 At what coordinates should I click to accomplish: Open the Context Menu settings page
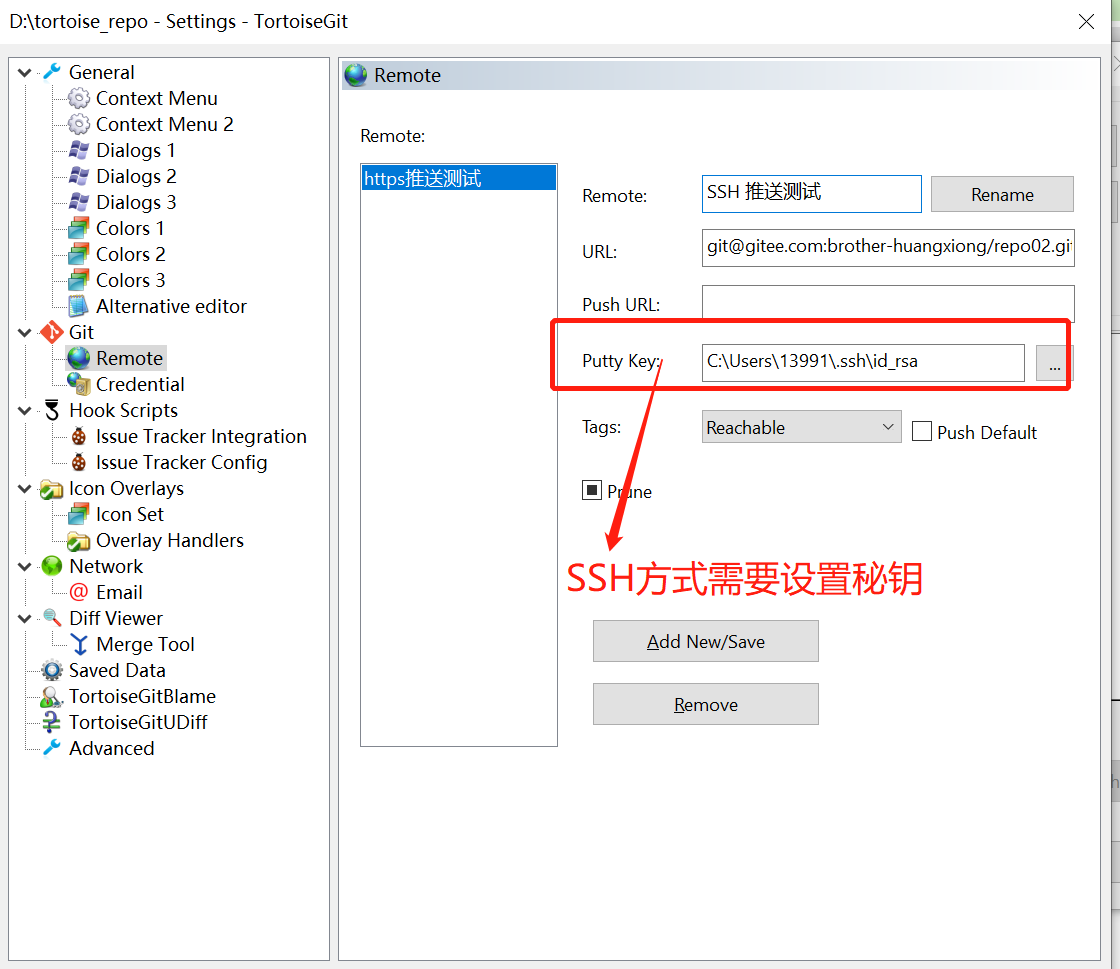(156, 99)
